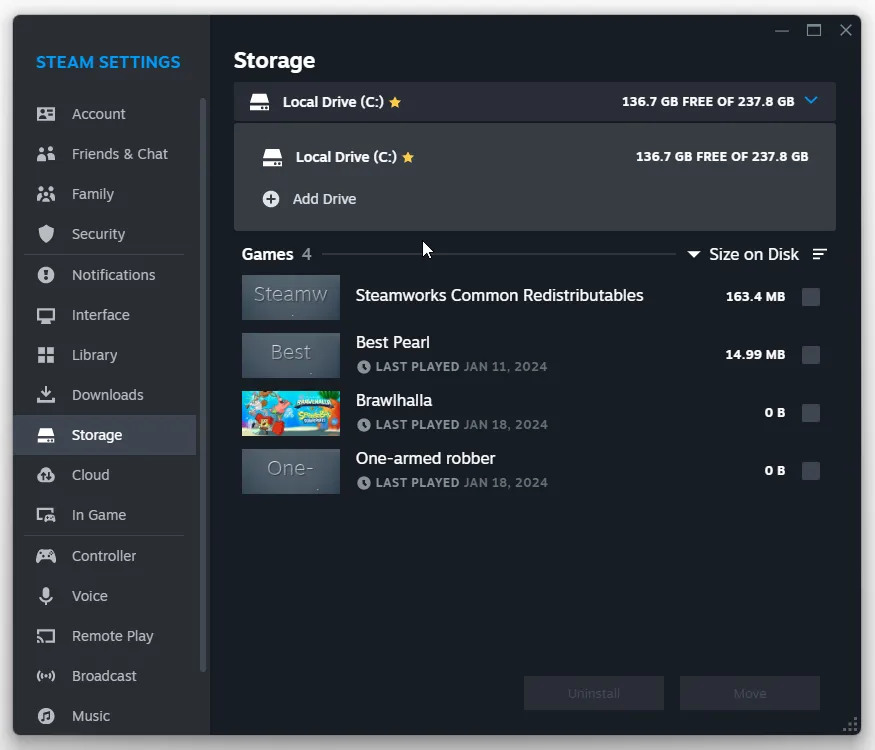The width and height of the screenshot is (875, 750).
Task: Tick the Best Pearl checkbox
Action: pos(811,355)
